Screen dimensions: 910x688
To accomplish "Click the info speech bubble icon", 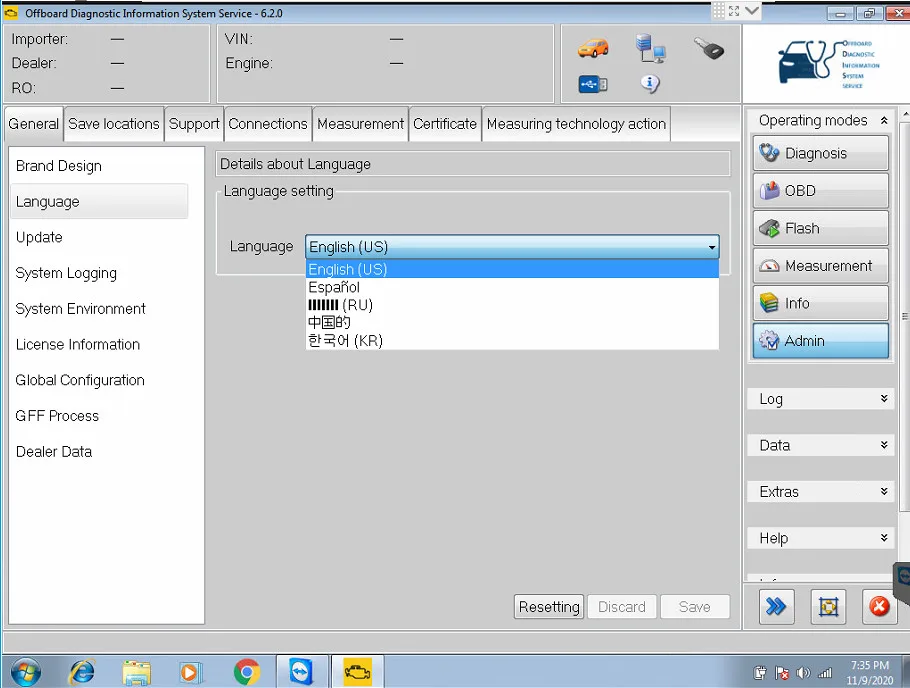I will [x=650, y=84].
